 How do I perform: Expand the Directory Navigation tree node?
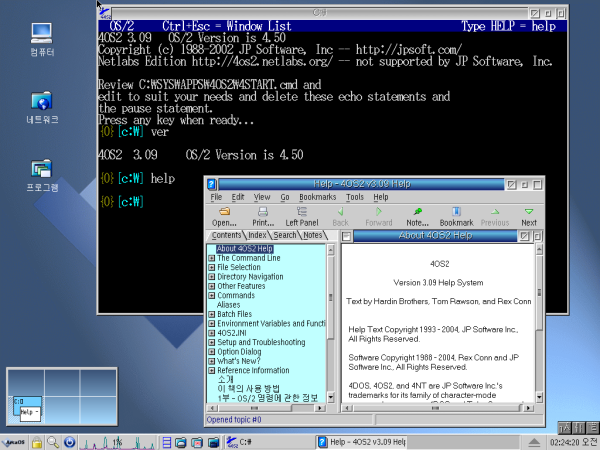(x=212, y=277)
